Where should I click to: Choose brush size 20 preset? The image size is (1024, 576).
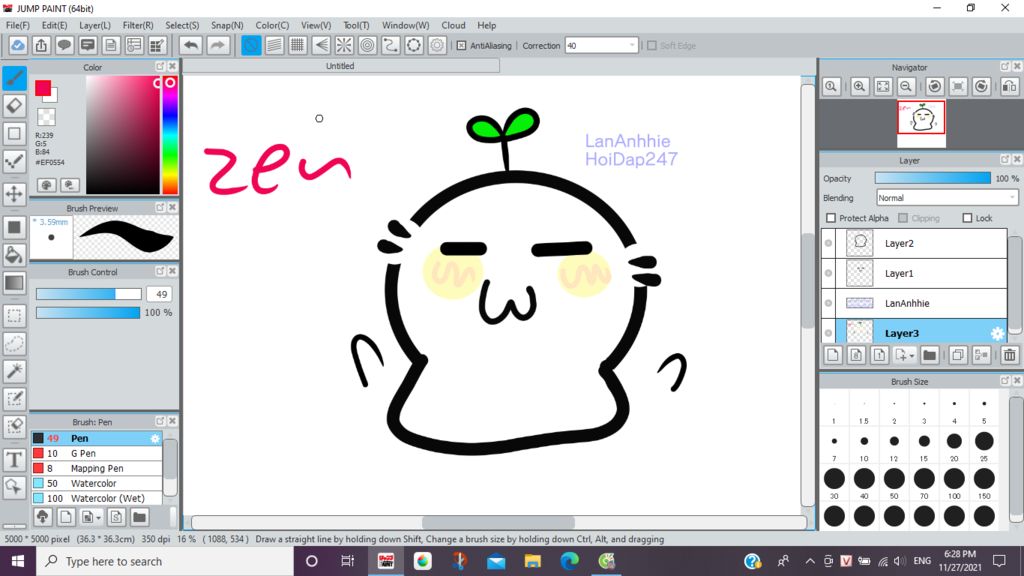(x=954, y=441)
